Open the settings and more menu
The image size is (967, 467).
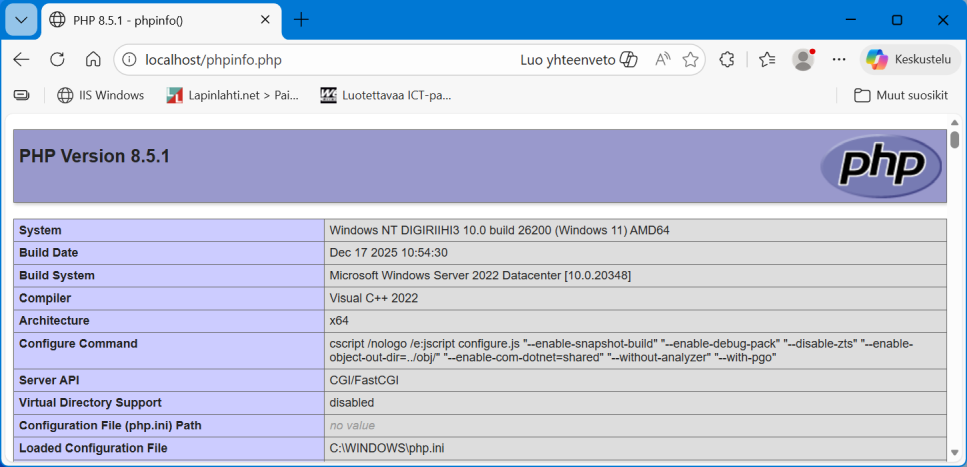coord(839,59)
